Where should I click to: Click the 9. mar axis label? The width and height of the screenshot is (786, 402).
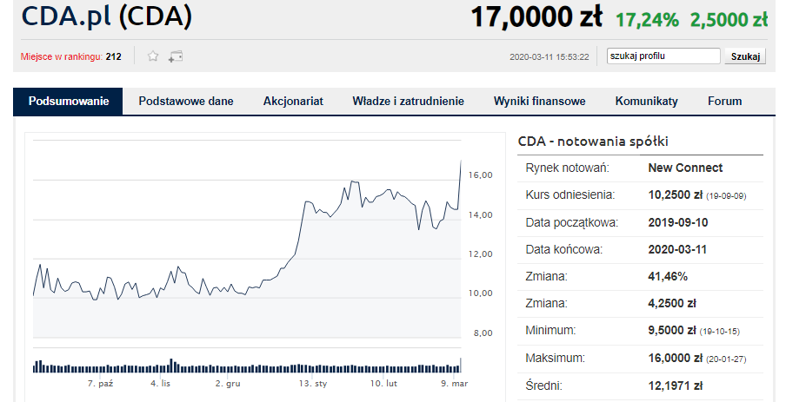pyautogui.click(x=454, y=384)
